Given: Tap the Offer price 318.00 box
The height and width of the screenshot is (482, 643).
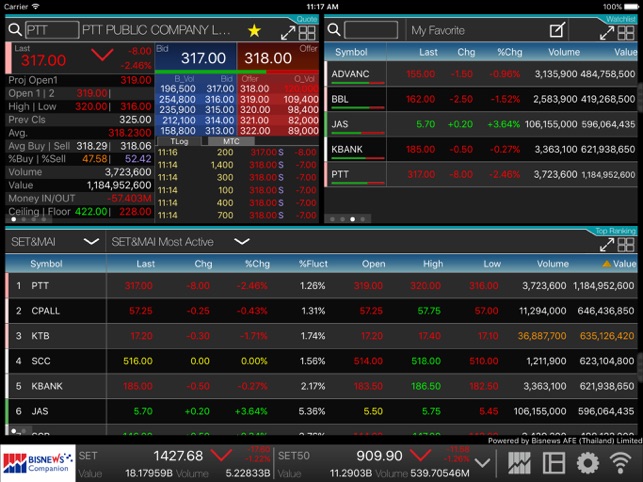Looking at the screenshot, I should 278,56.
